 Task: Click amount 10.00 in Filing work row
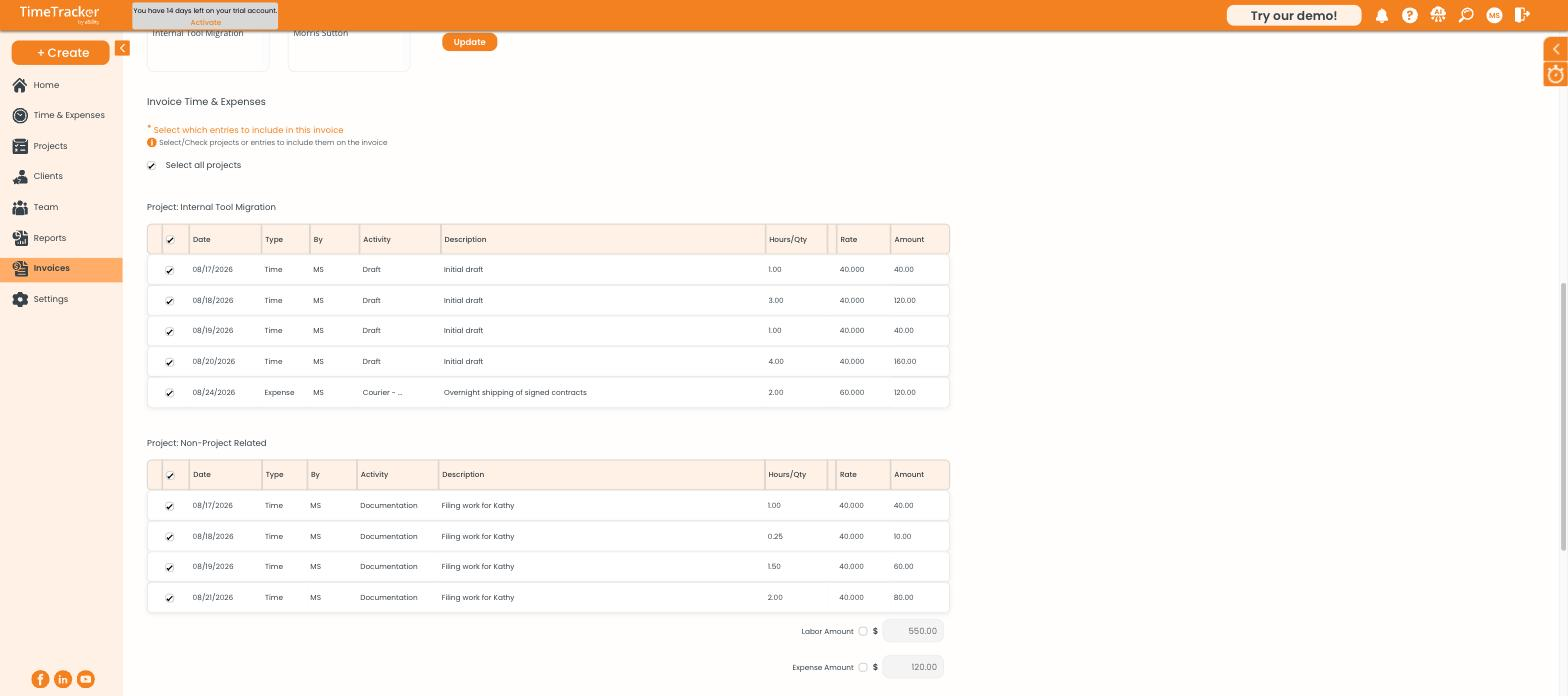coord(902,536)
